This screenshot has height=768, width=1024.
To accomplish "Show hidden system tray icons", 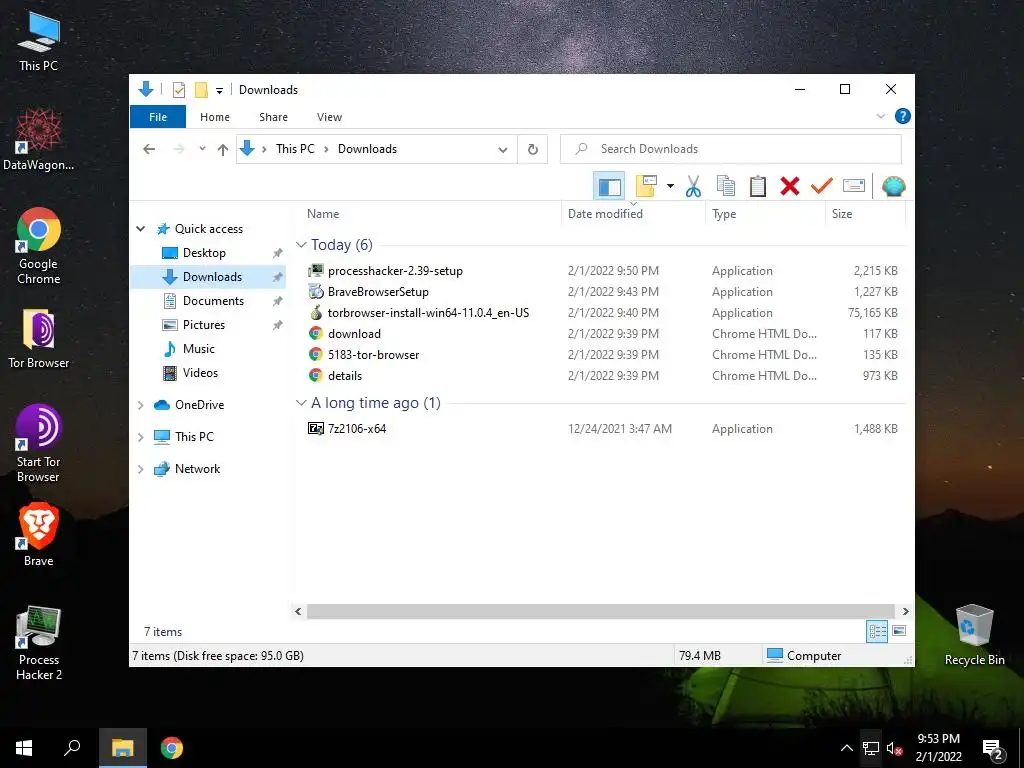I will click(x=846, y=748).
